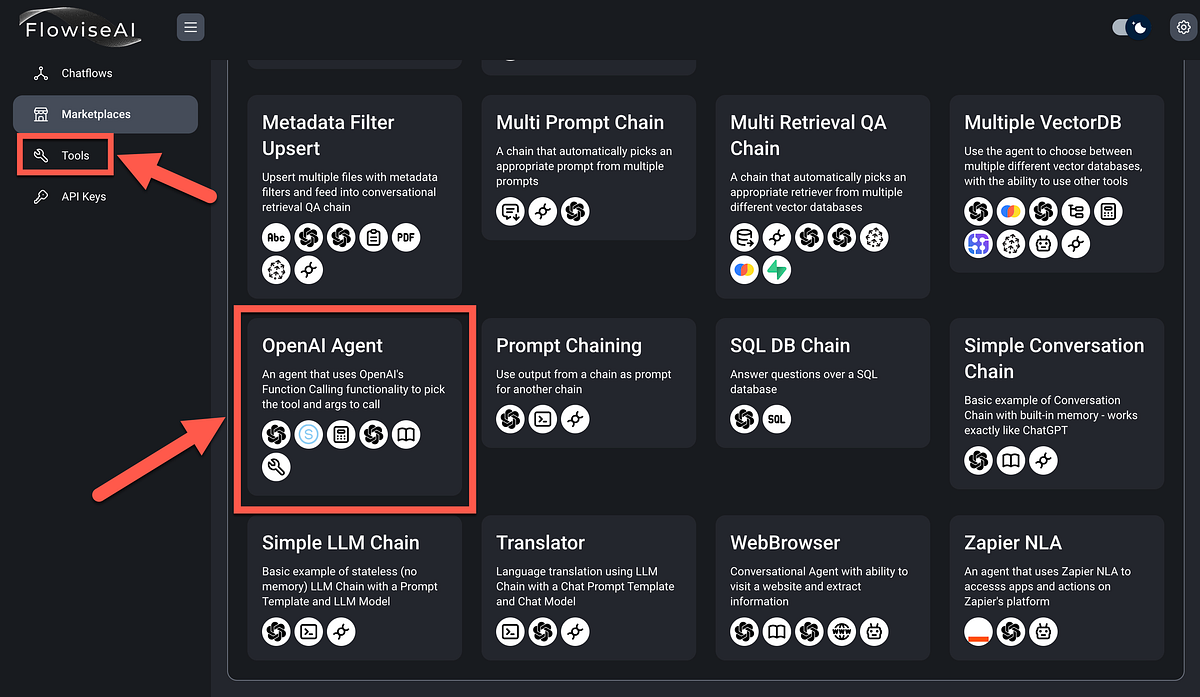This screenshot has width=1200, height=697.
Task: Click the blue Serp API icon on OpenAI Agent card
Action: pyautogui.click(x=309, y=434)
